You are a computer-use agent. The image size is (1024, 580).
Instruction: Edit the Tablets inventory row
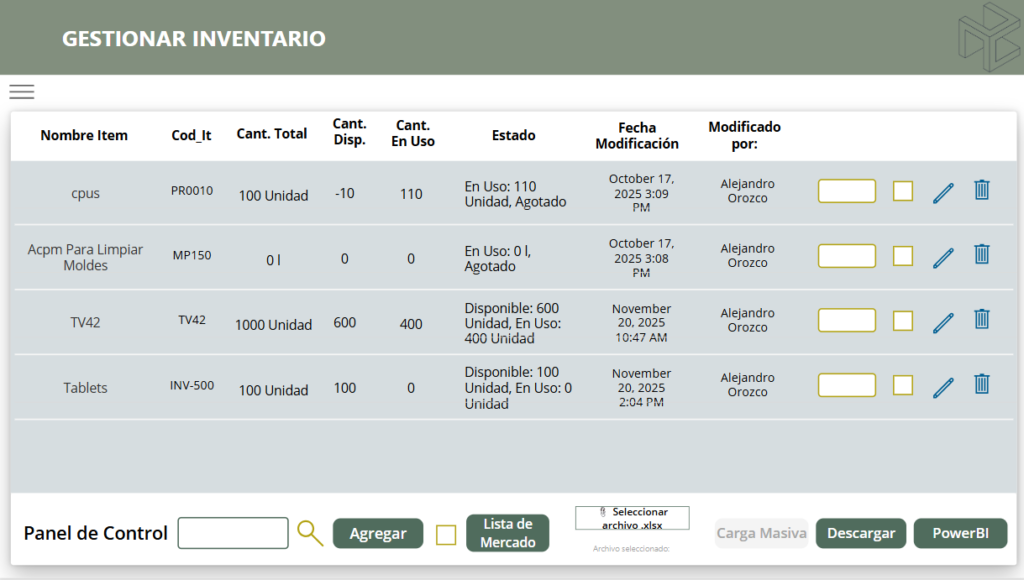click(x=943, y=386)
